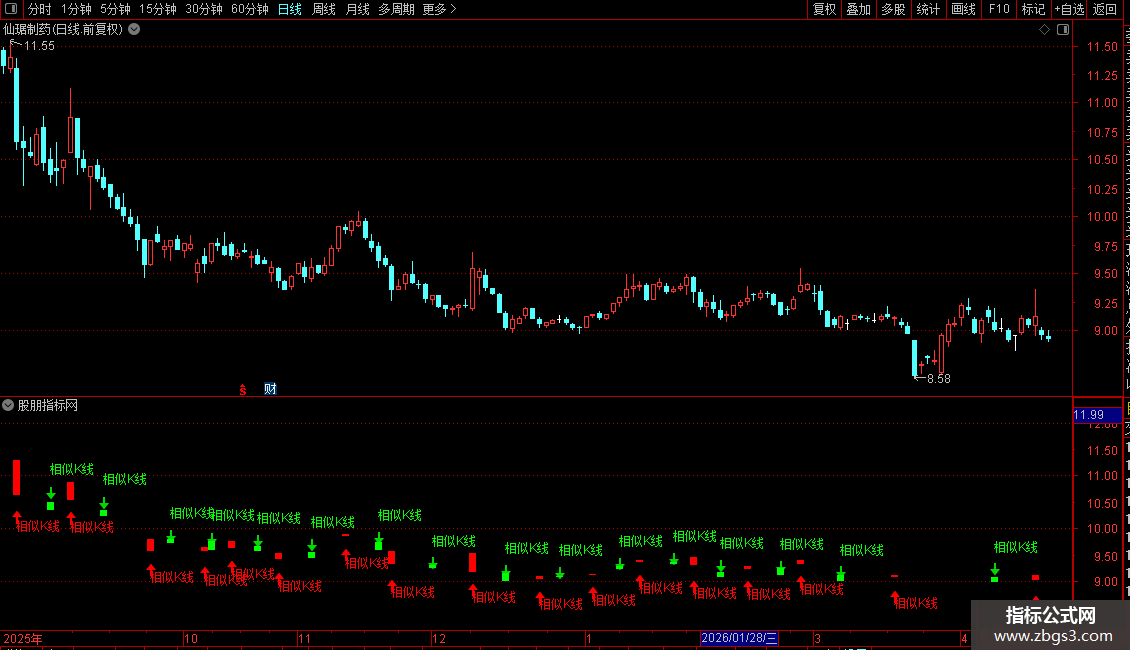Open dropdown beside 仙琚制药 chart title
This screenshot has width=1130, height=650.
point(134,30)
